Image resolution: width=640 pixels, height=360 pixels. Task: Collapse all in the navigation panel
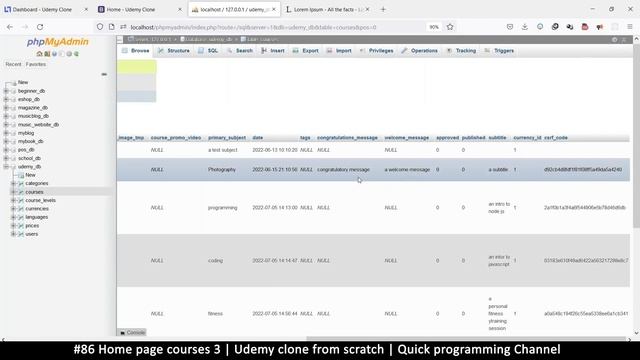click(104, 74)
